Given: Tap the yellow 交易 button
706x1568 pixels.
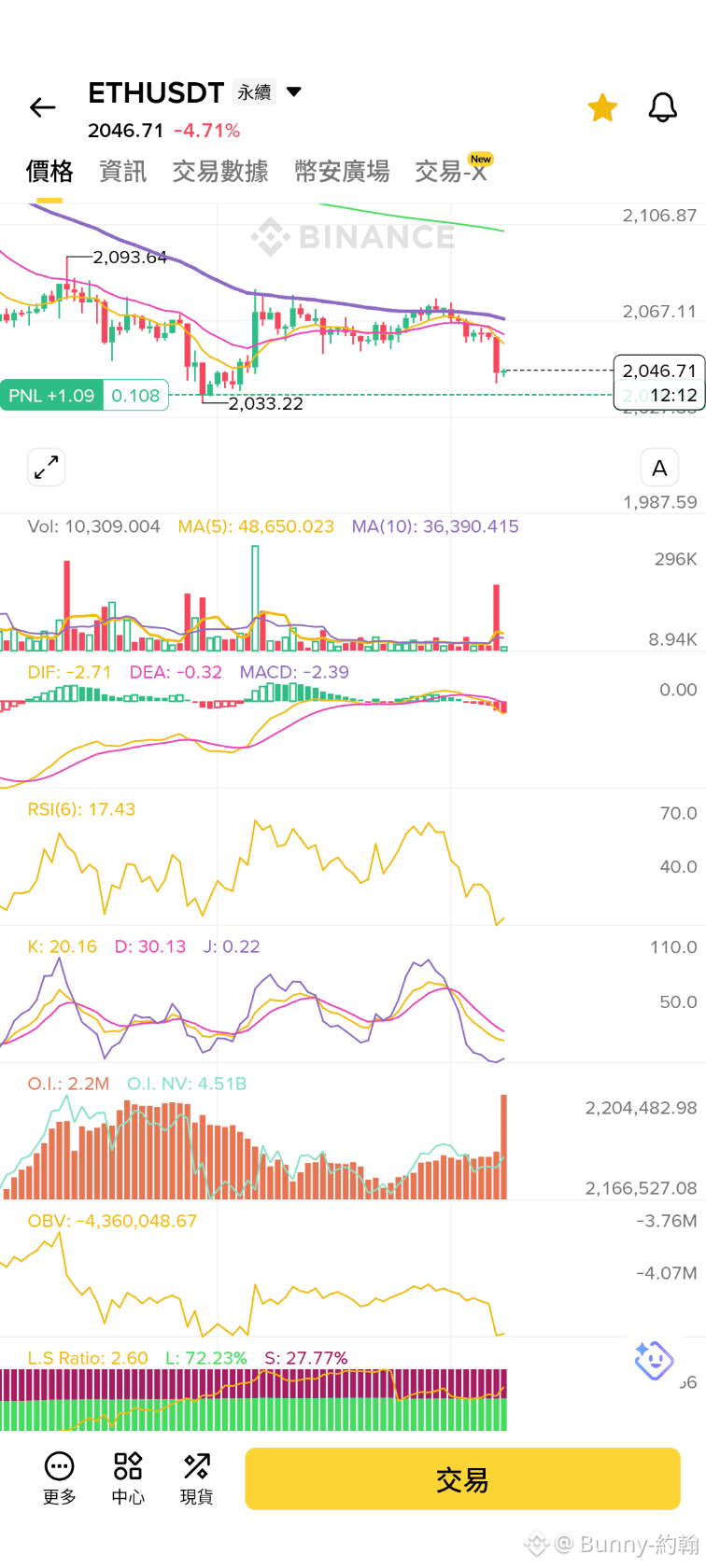Looking at the screenshot, I should (462, 1479).
